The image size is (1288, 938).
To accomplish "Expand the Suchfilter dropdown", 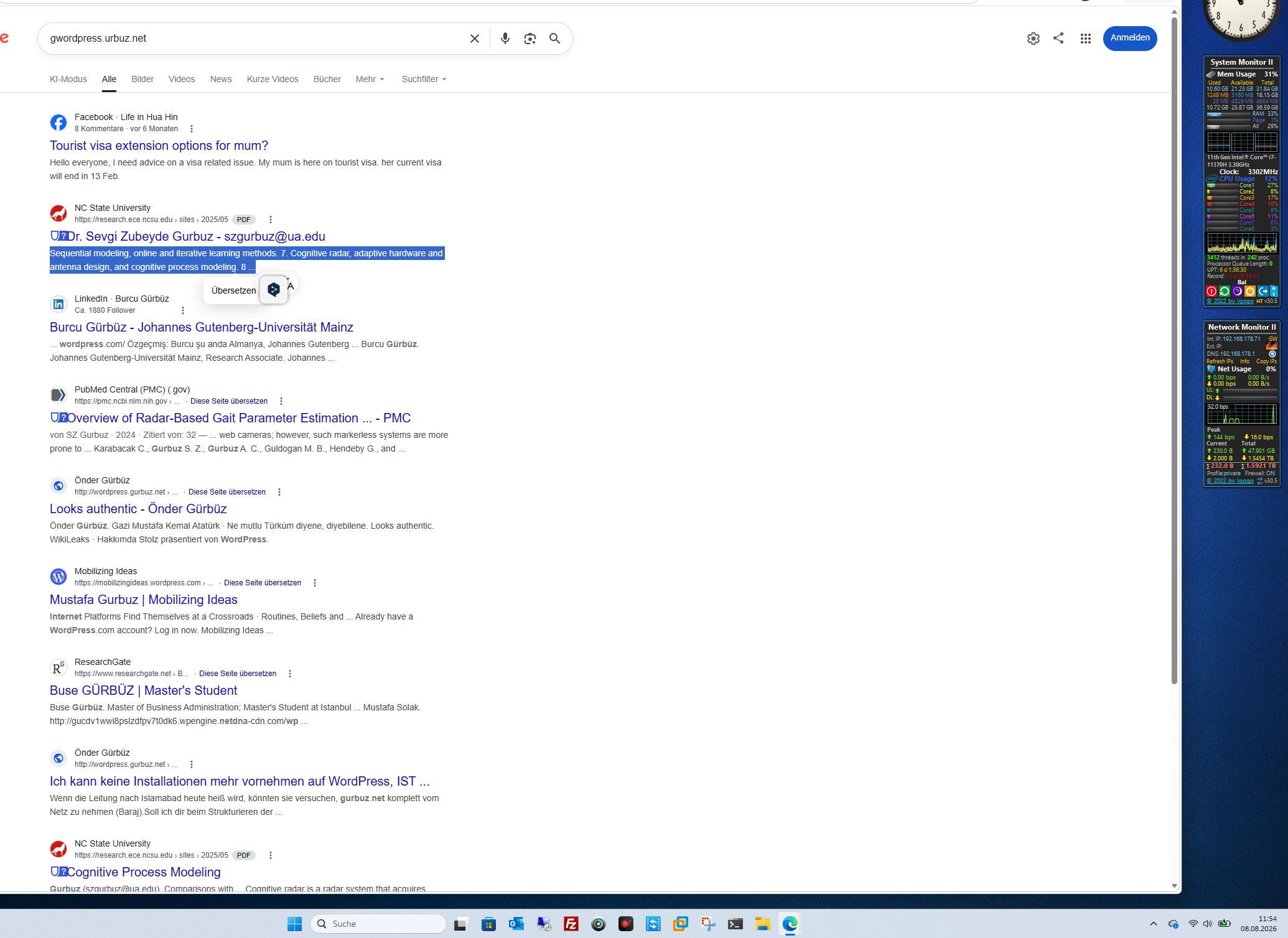I will [x=424, y=79].
